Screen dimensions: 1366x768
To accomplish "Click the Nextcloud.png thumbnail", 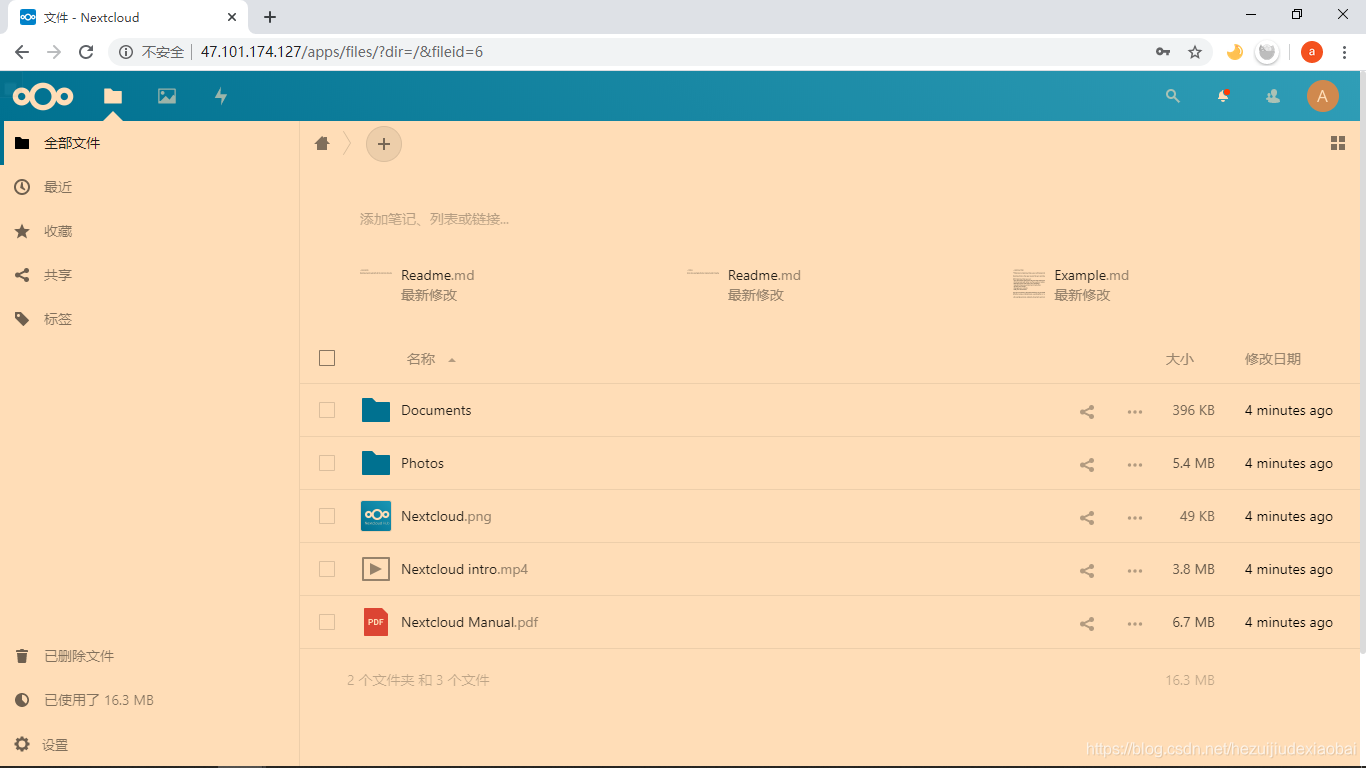I will coord(376,516).
